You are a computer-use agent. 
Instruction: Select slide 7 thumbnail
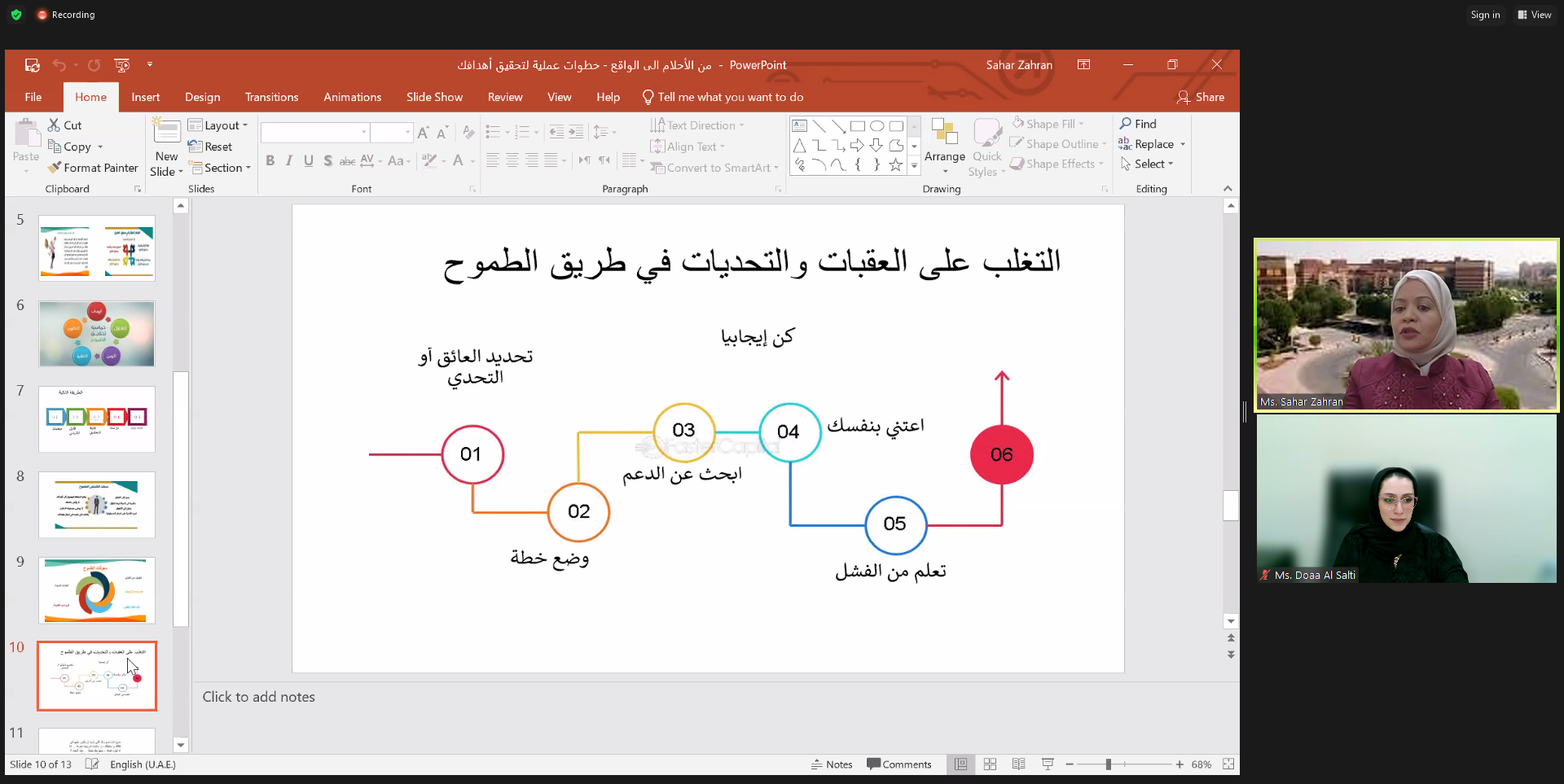[x=97, y=419]
